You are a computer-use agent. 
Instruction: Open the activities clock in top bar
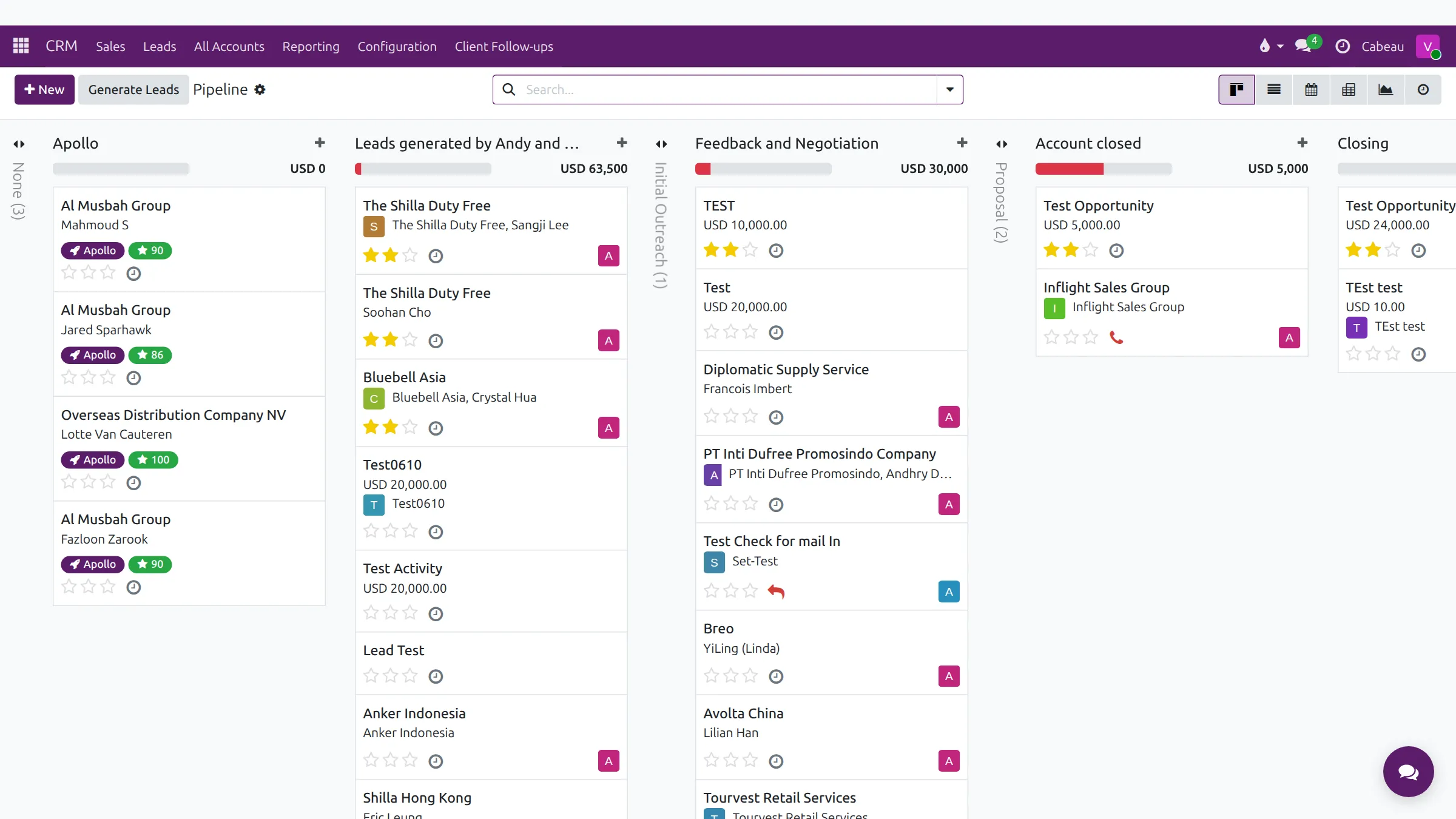1343,46
